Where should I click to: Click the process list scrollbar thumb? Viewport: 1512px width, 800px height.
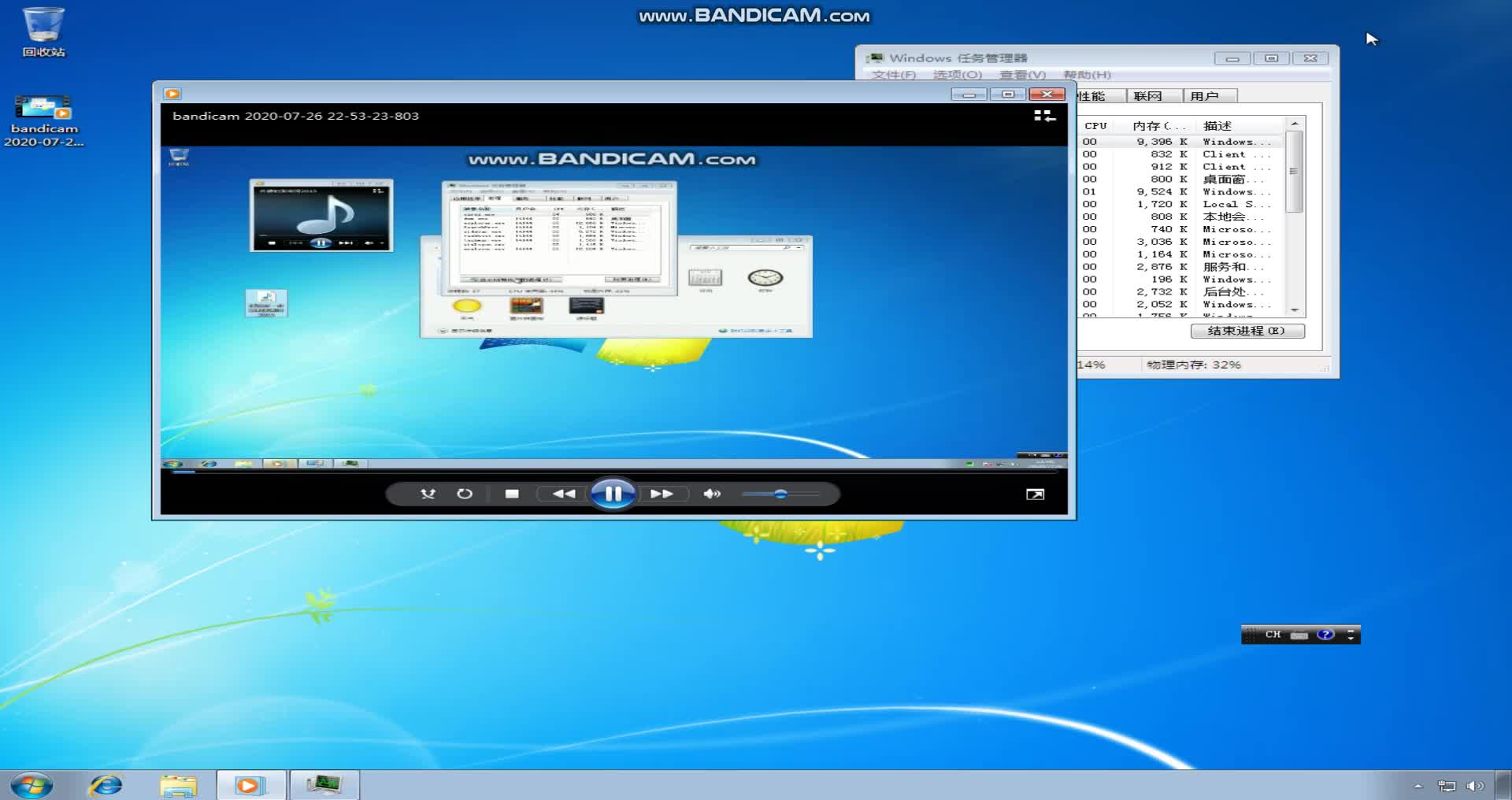(x=1294, y=172)
